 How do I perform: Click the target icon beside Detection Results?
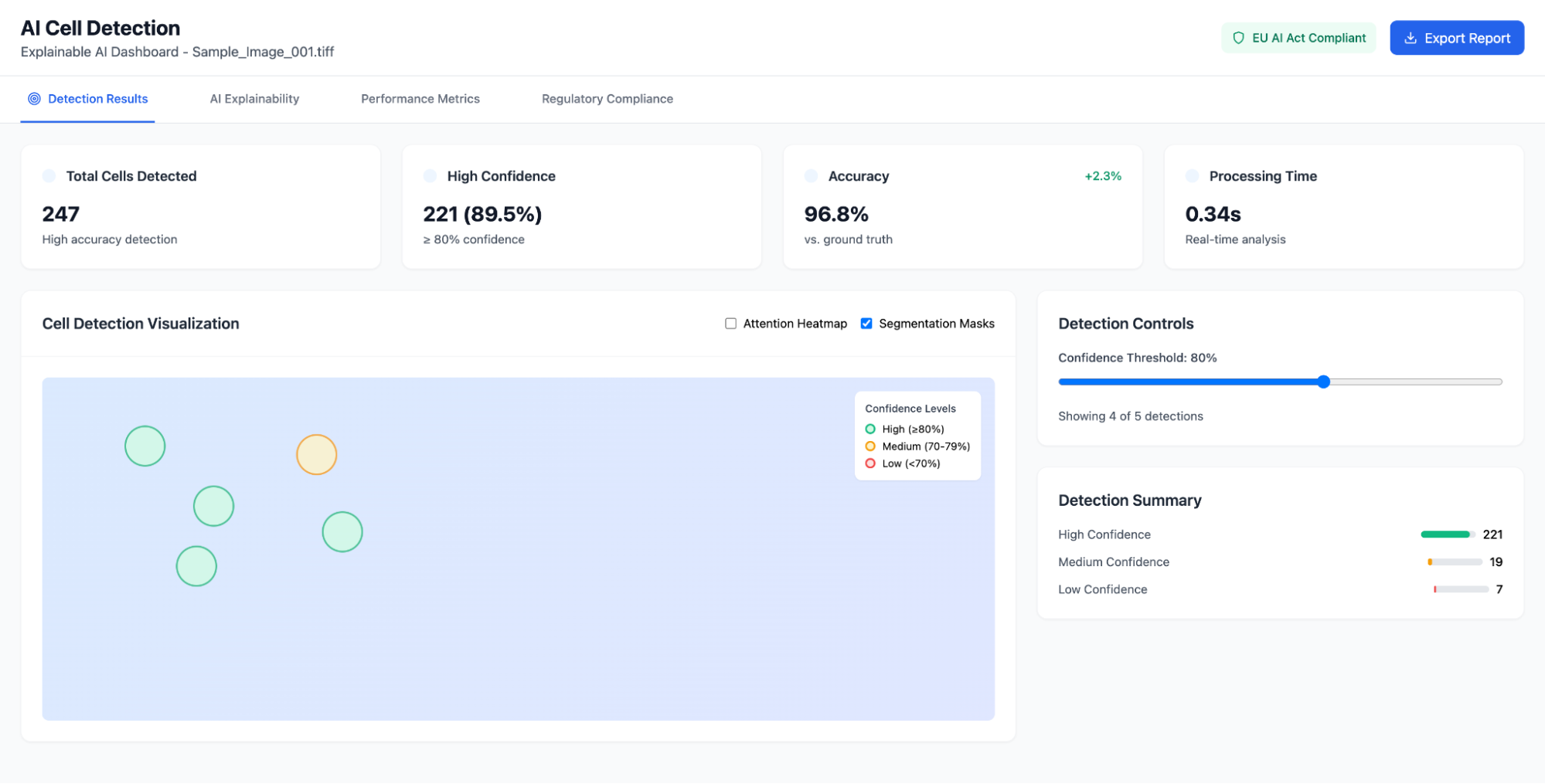tap(34, 99)
